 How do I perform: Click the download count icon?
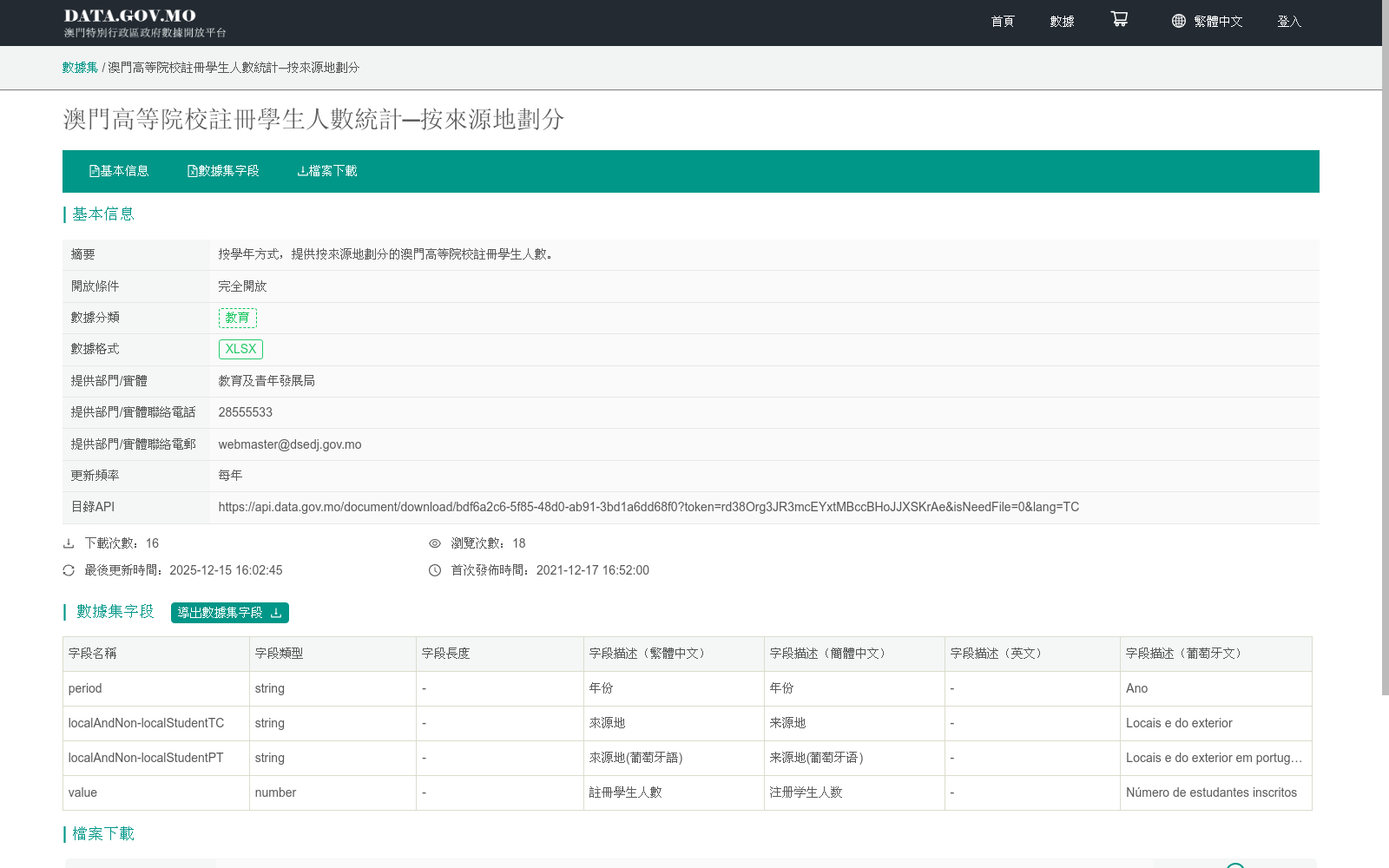coord(69,543)
